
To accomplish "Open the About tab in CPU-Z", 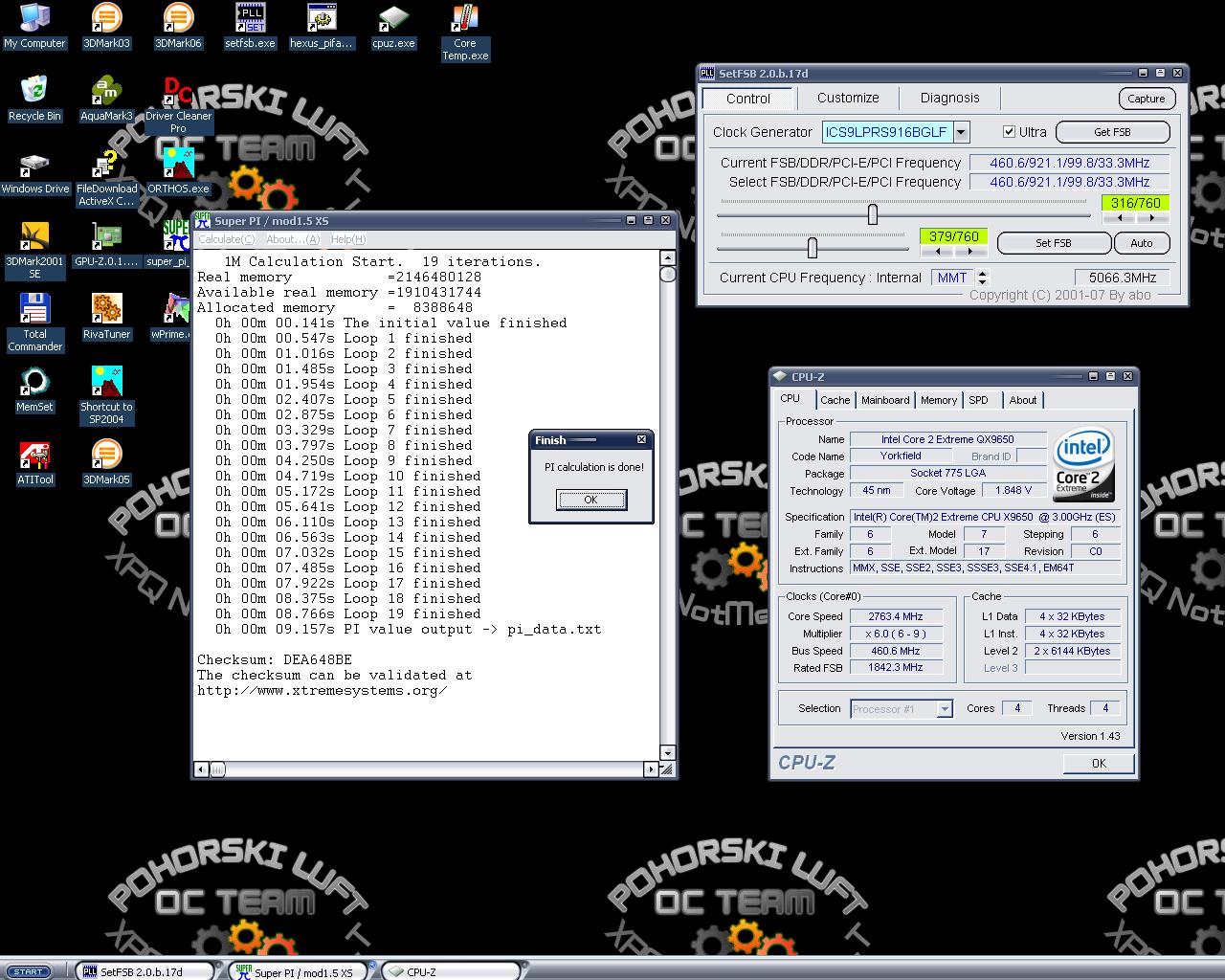I will (x=1023, y=400).
